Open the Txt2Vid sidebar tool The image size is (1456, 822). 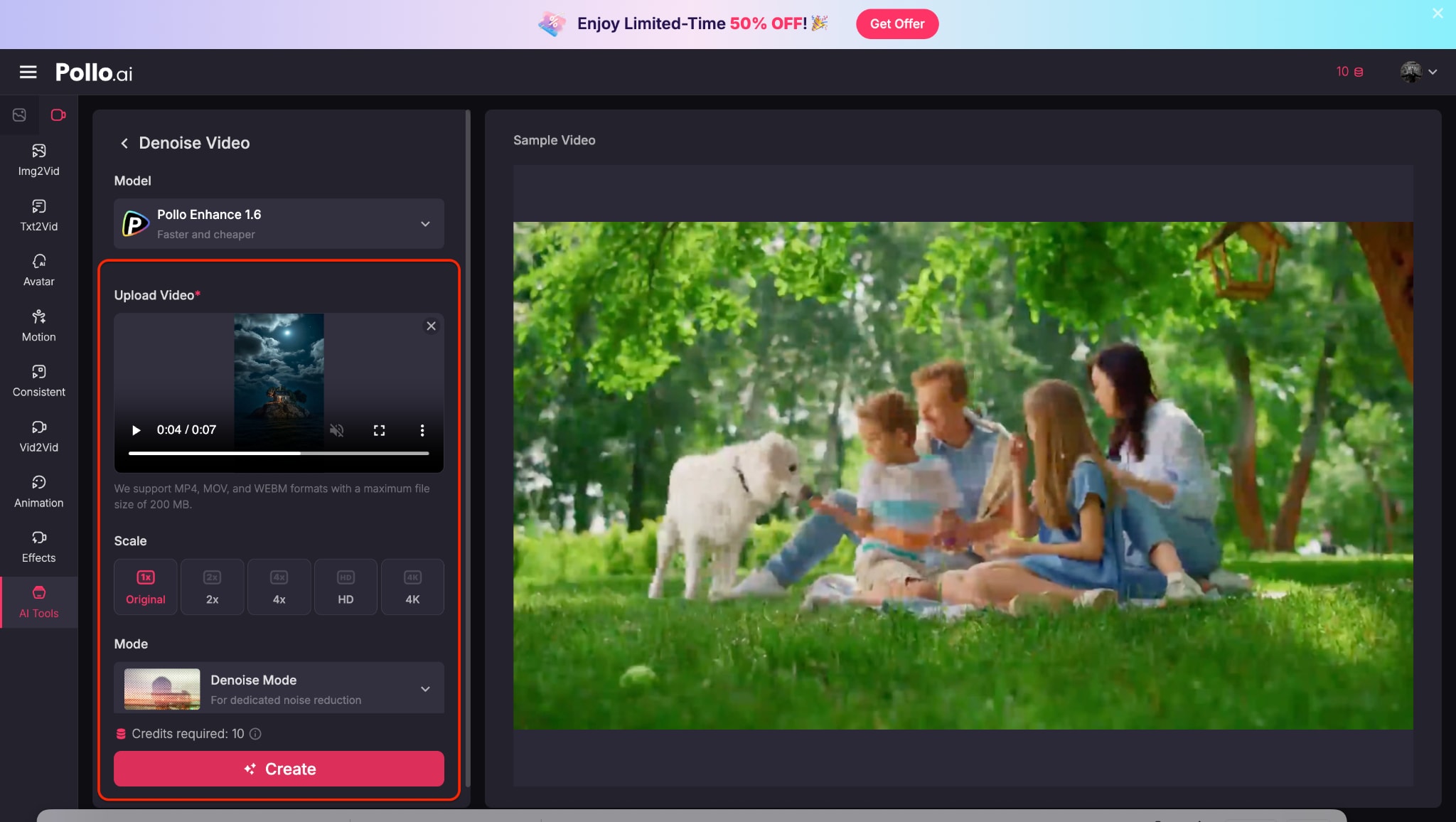(x=38, y=215)
